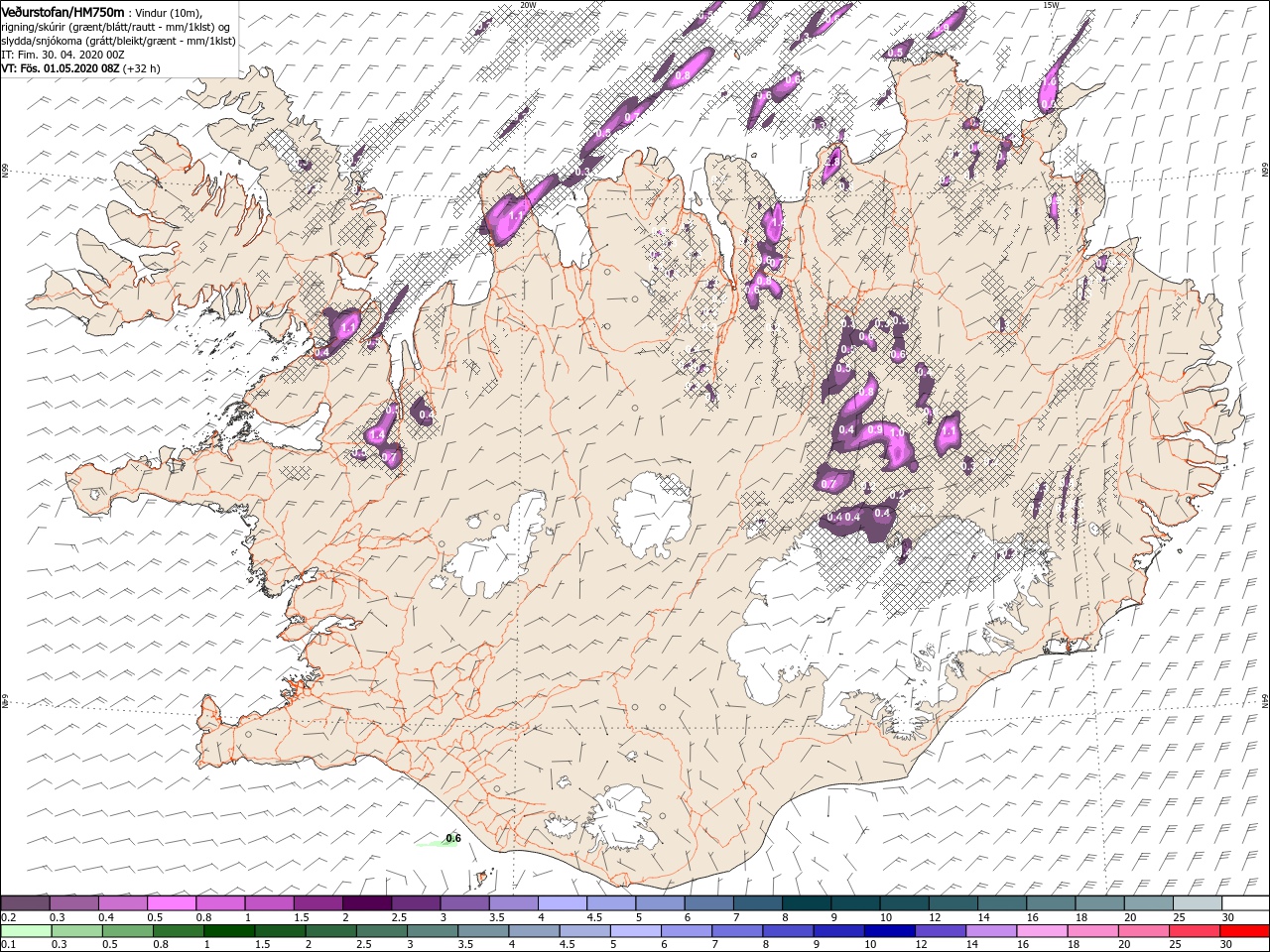Select rain scale swatch between 2 and 2.5
Image resolution: width=1270 pixels, height=952 pixels.
click(x=330, y=931)
